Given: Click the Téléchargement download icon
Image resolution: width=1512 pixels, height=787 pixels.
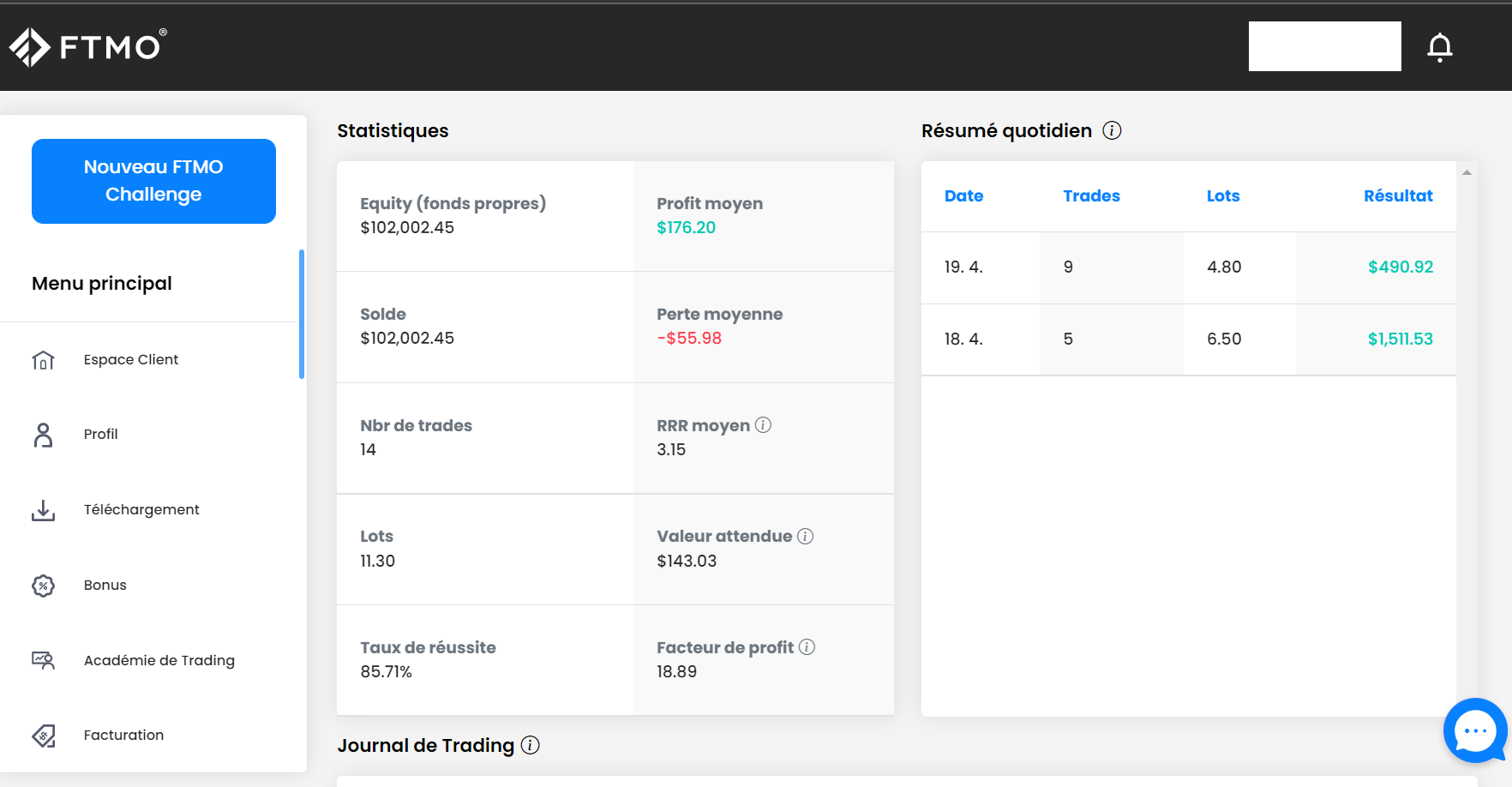Looking at the screenshot, I should [x=43, y=510].
